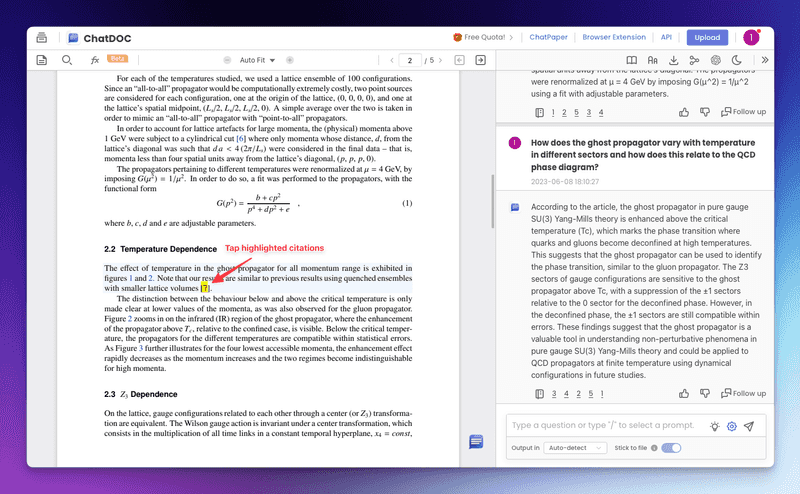Click the chat message avatar beside the ghost propagator answer
This screenshot has height=494, width=800.
point(515,207)
